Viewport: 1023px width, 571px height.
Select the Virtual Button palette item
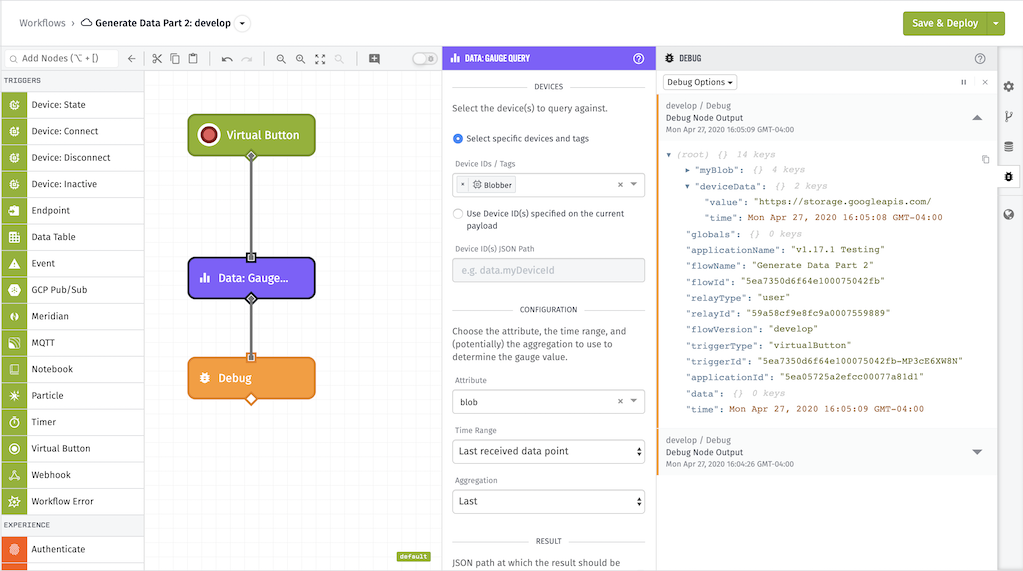point(72,448)
